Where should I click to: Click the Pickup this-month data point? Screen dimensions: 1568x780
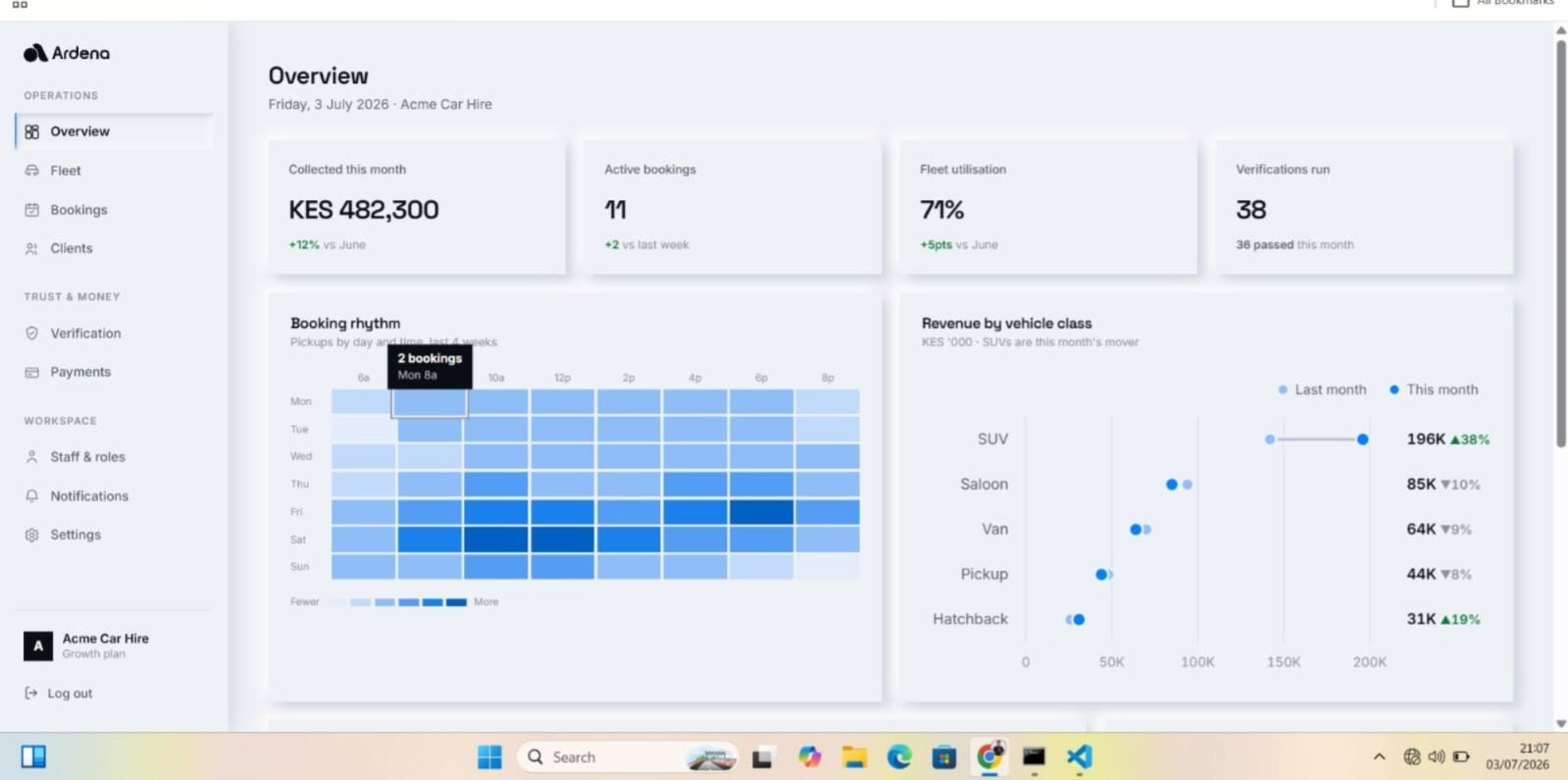click(x=1101, y=575)
